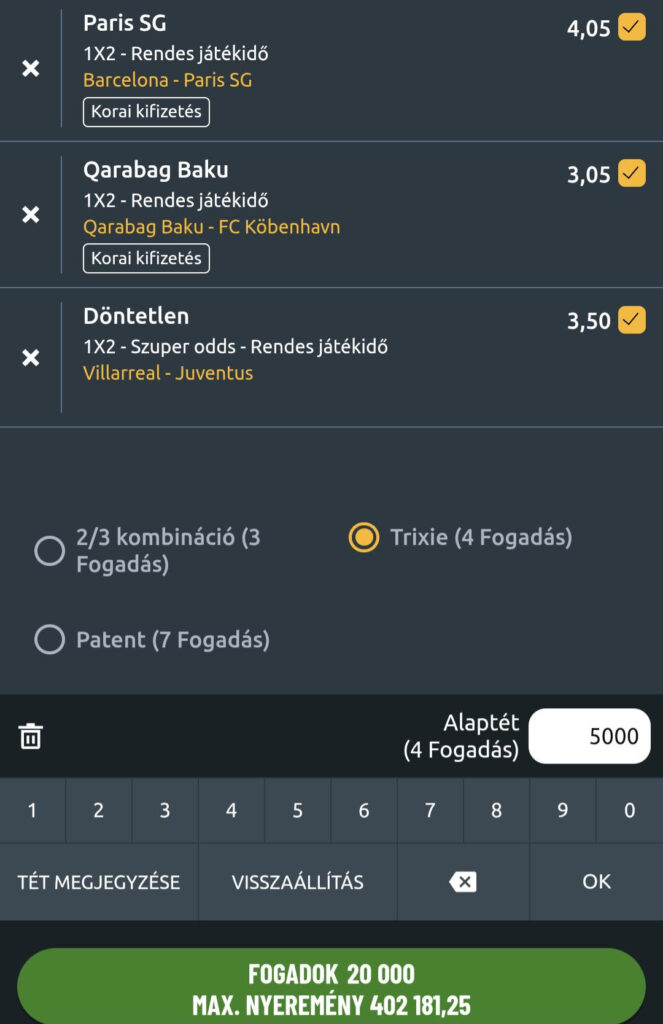Remove the Paris SG bet selection
663x1024 pixels.
point(31,69)
